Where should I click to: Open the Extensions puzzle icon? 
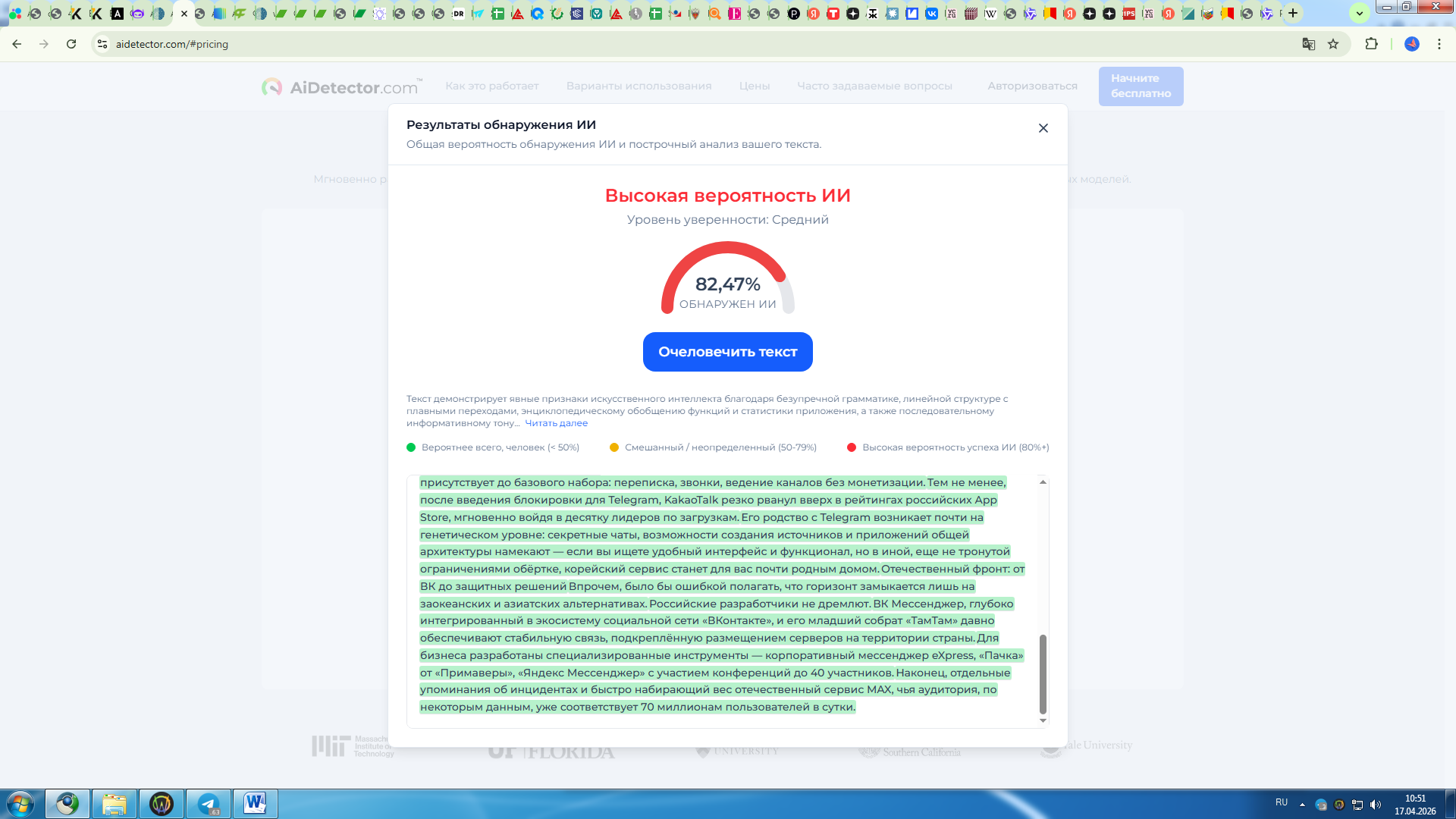(x=1371, y=44)
